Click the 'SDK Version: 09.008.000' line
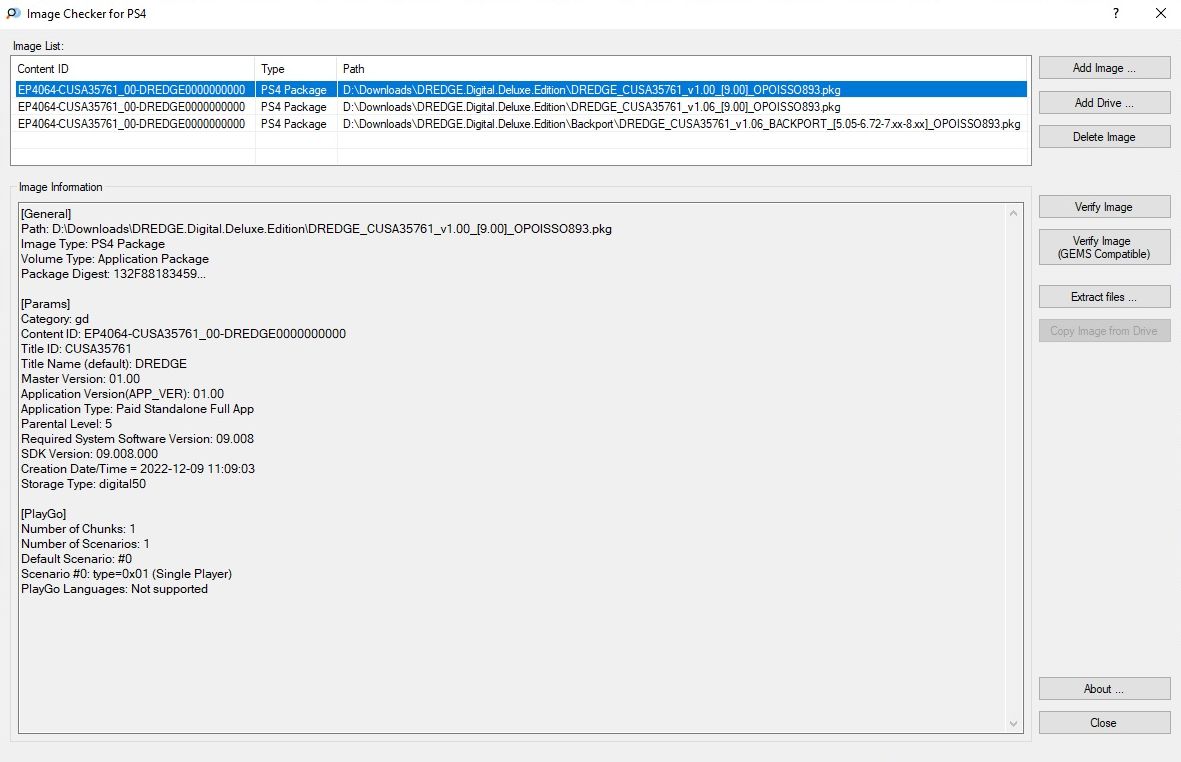The width and height of the screenshot is (1181, 762). [90, 454]
